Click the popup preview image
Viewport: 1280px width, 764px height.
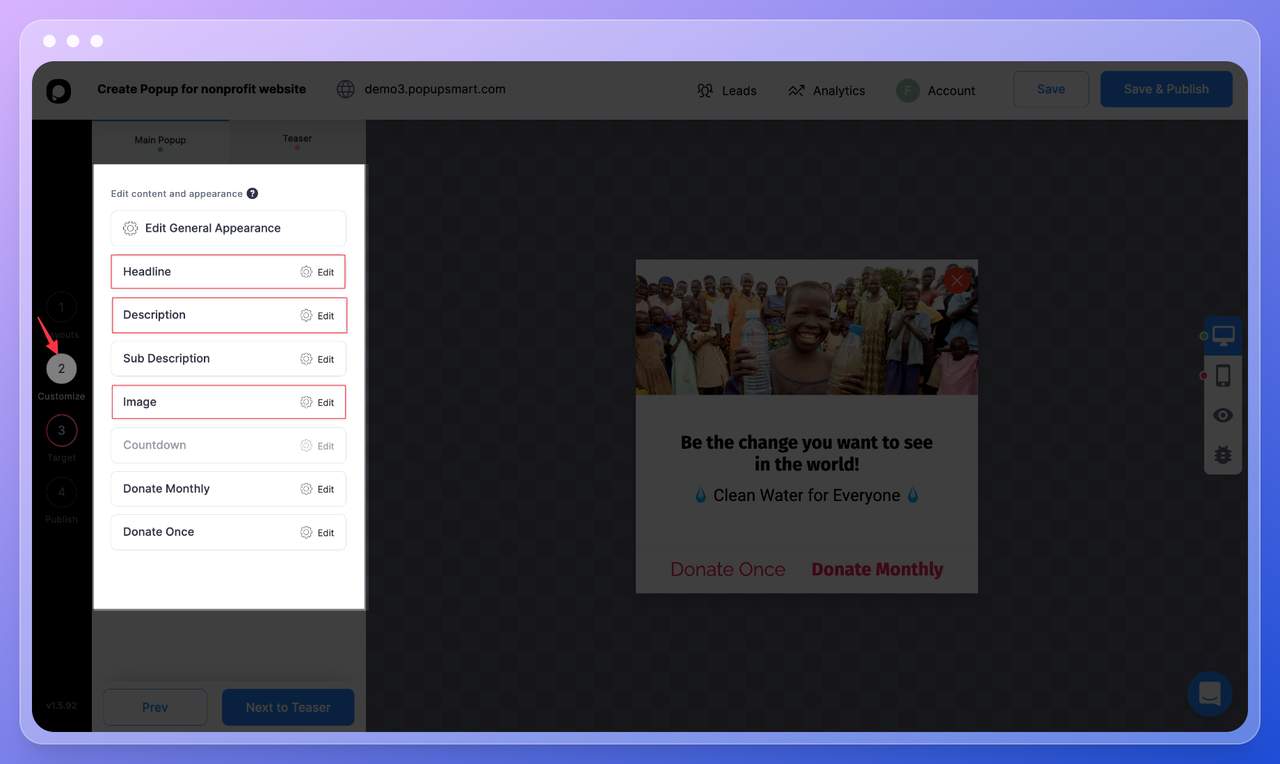[x=807, y=327]
